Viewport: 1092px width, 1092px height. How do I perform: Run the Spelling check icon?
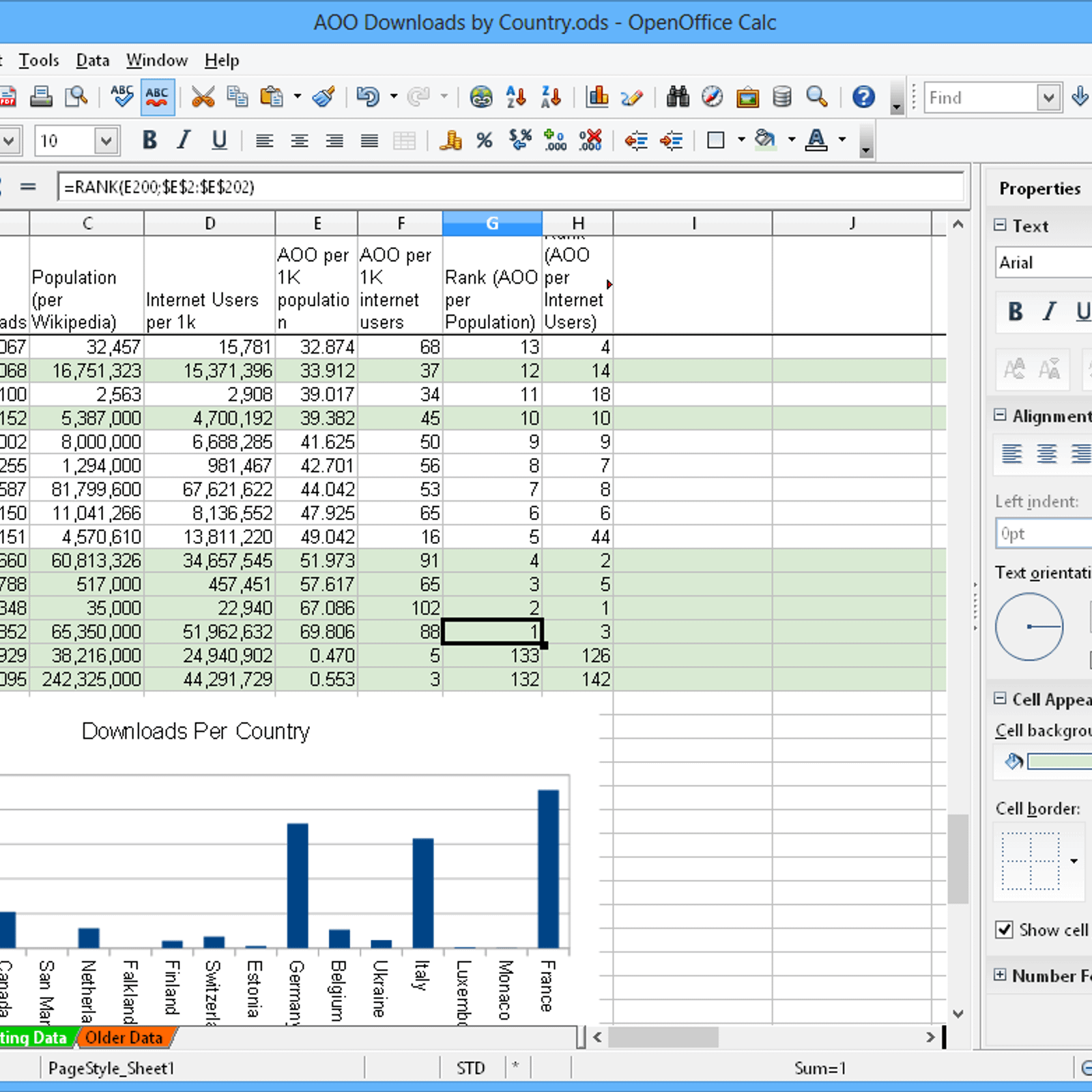122,97
